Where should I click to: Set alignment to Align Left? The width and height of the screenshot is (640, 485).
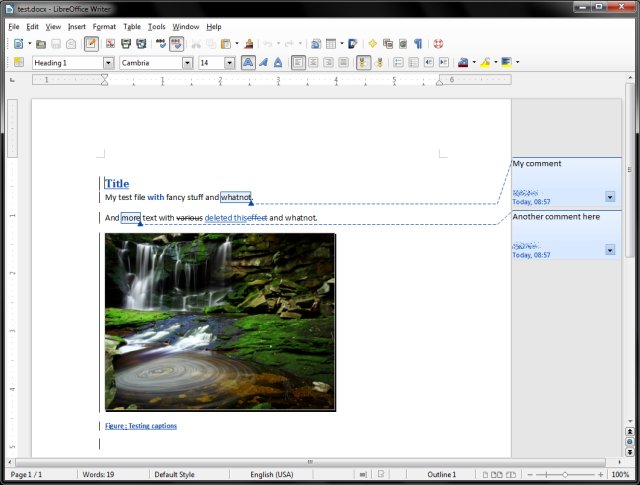coord(298,62)
